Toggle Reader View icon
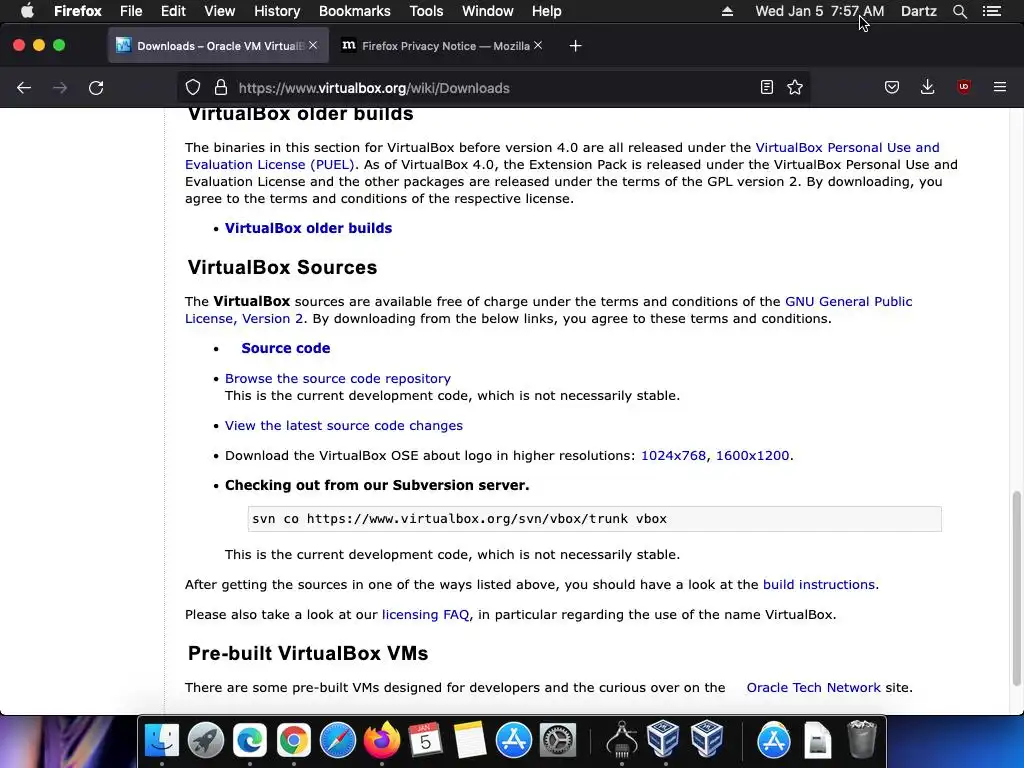 click(x=767, y=88)
